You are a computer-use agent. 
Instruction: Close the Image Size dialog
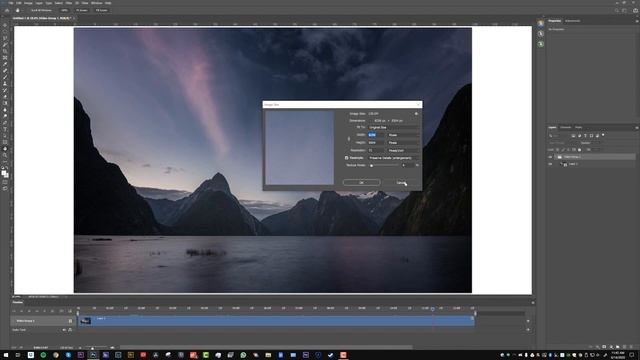point(418,105)
